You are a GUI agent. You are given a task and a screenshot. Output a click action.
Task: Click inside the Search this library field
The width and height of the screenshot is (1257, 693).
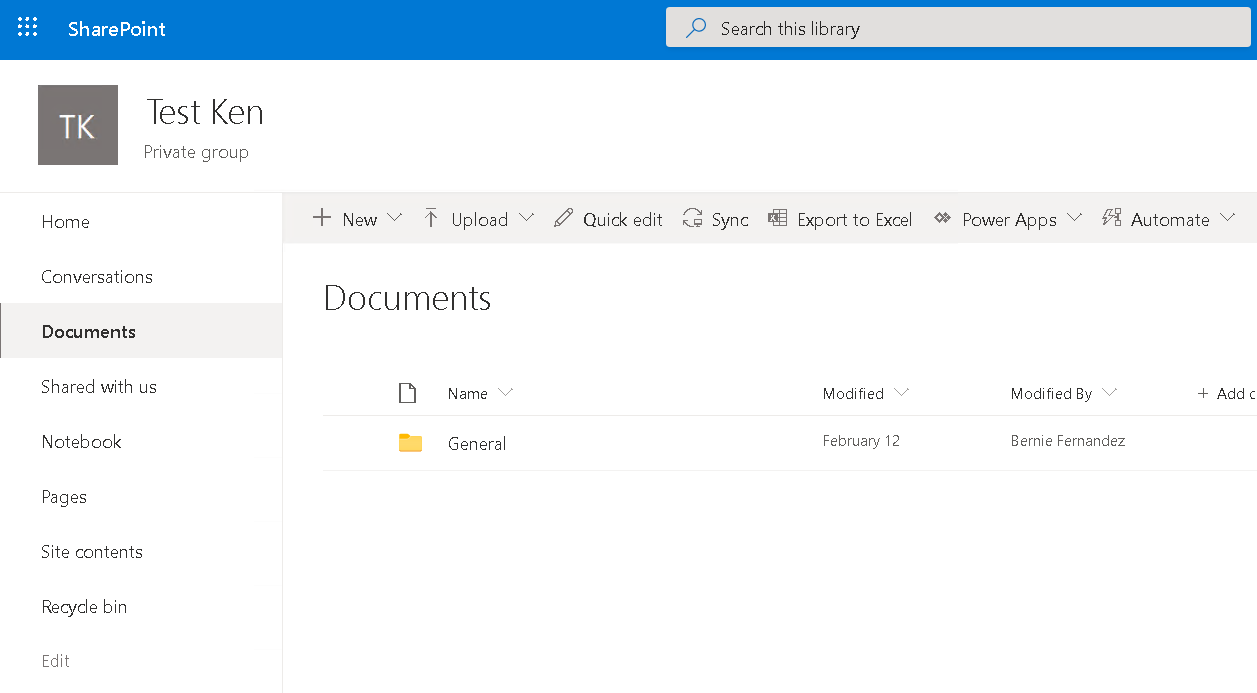click(x=958, y=28)
